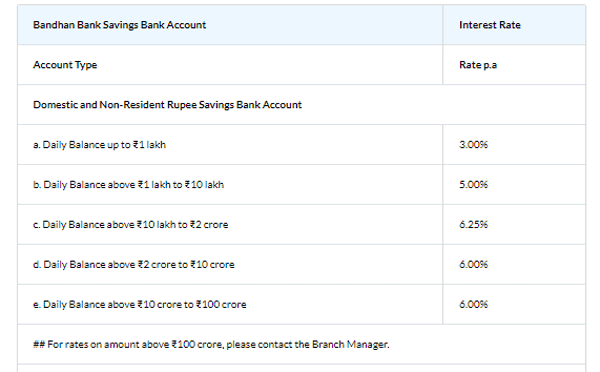
Task: Select the 6.25% rate value
Action: 473,224
